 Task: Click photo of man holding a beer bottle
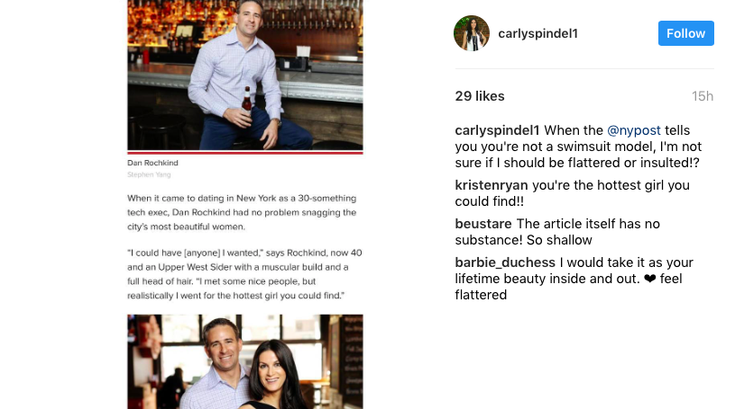[245, 75]
